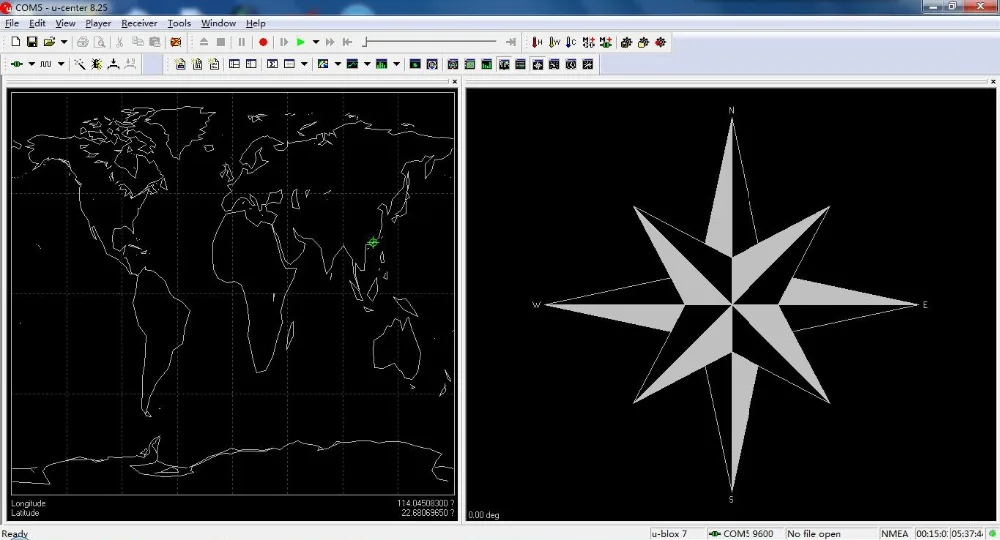Click the first M+ assistance icon

click(x=588, y=42)
